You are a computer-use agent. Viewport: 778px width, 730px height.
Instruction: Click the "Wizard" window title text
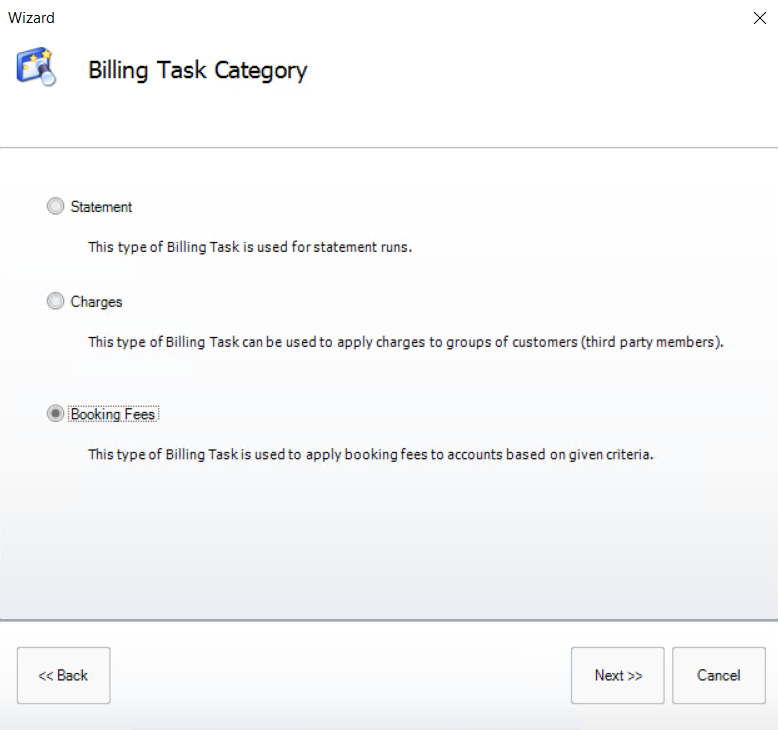(31, 18)
